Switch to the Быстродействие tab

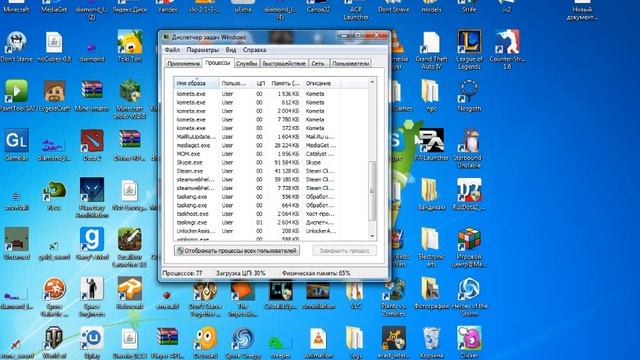click(x=284, y=64)
